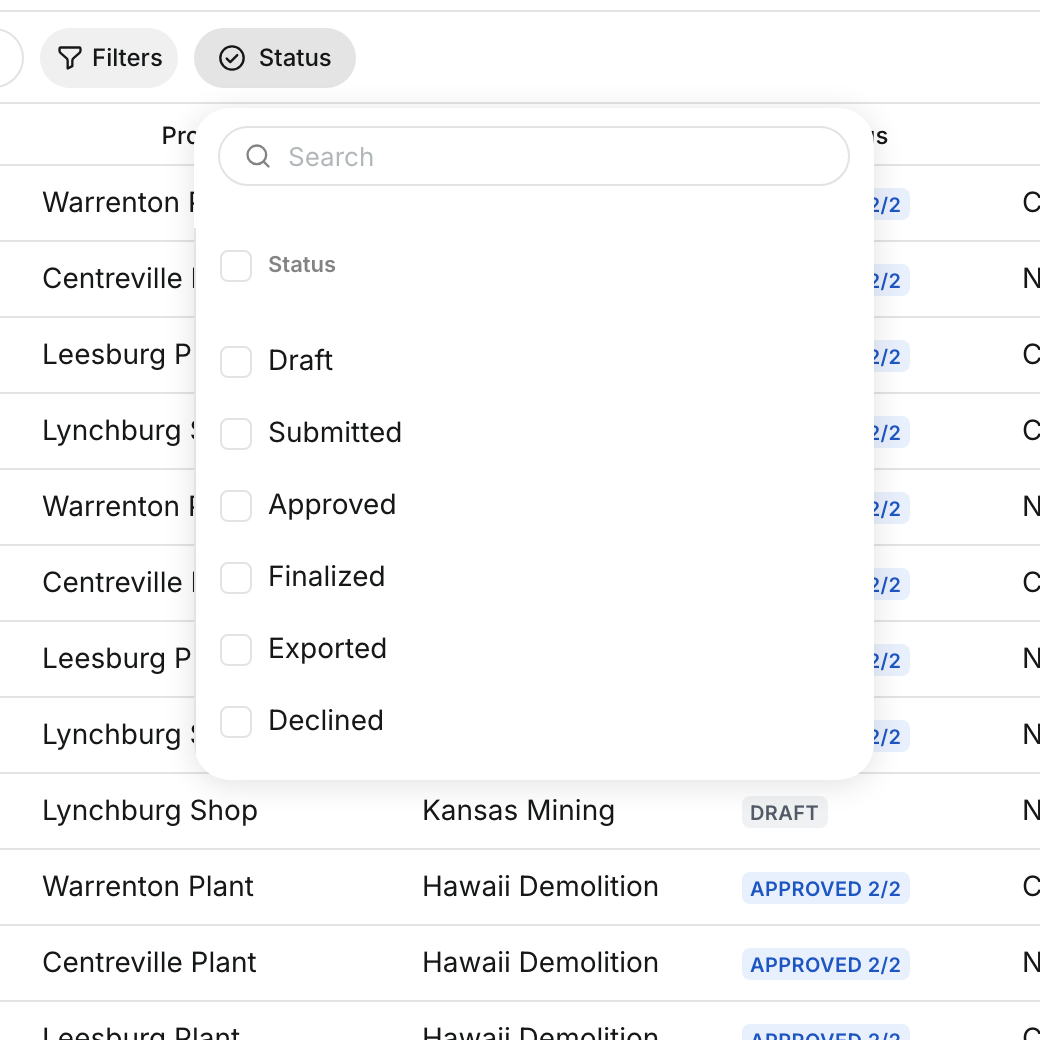This screenshot has width=1040, height=1040.
Task: Click the funnel icon in Filters
Action: click(70, 58)
